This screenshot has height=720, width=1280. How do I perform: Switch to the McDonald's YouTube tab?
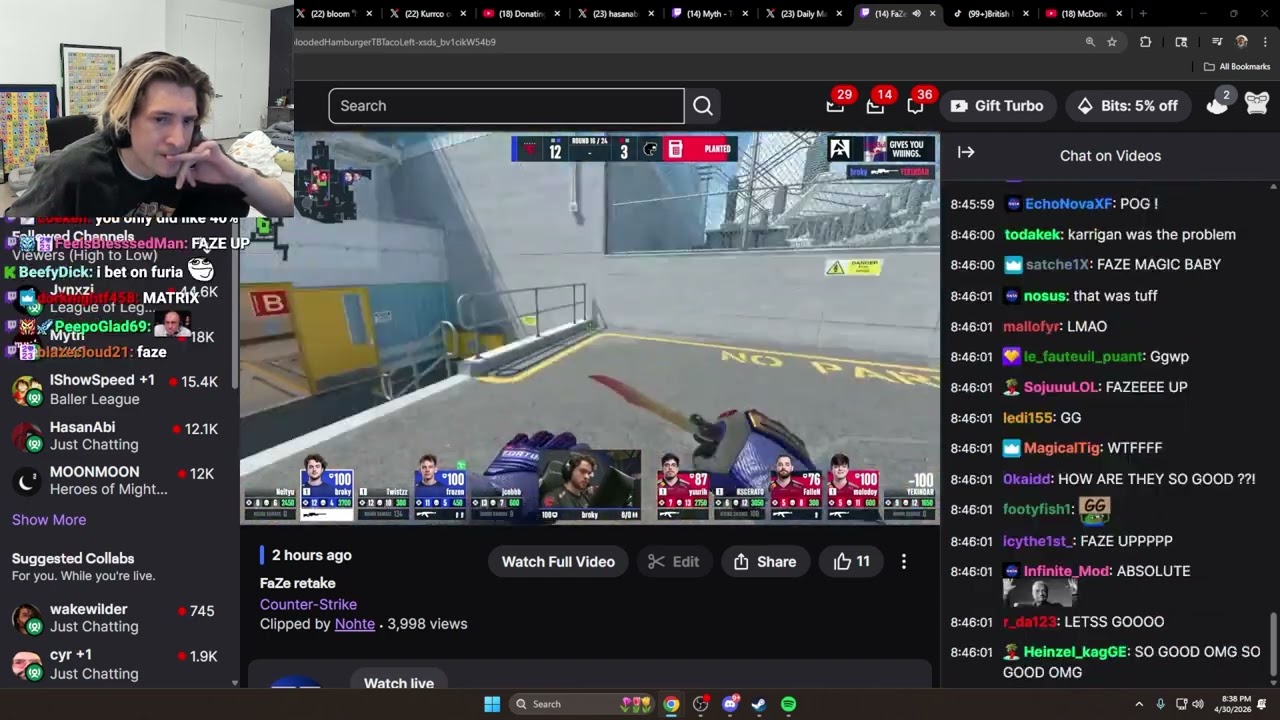click(1085, 14)
